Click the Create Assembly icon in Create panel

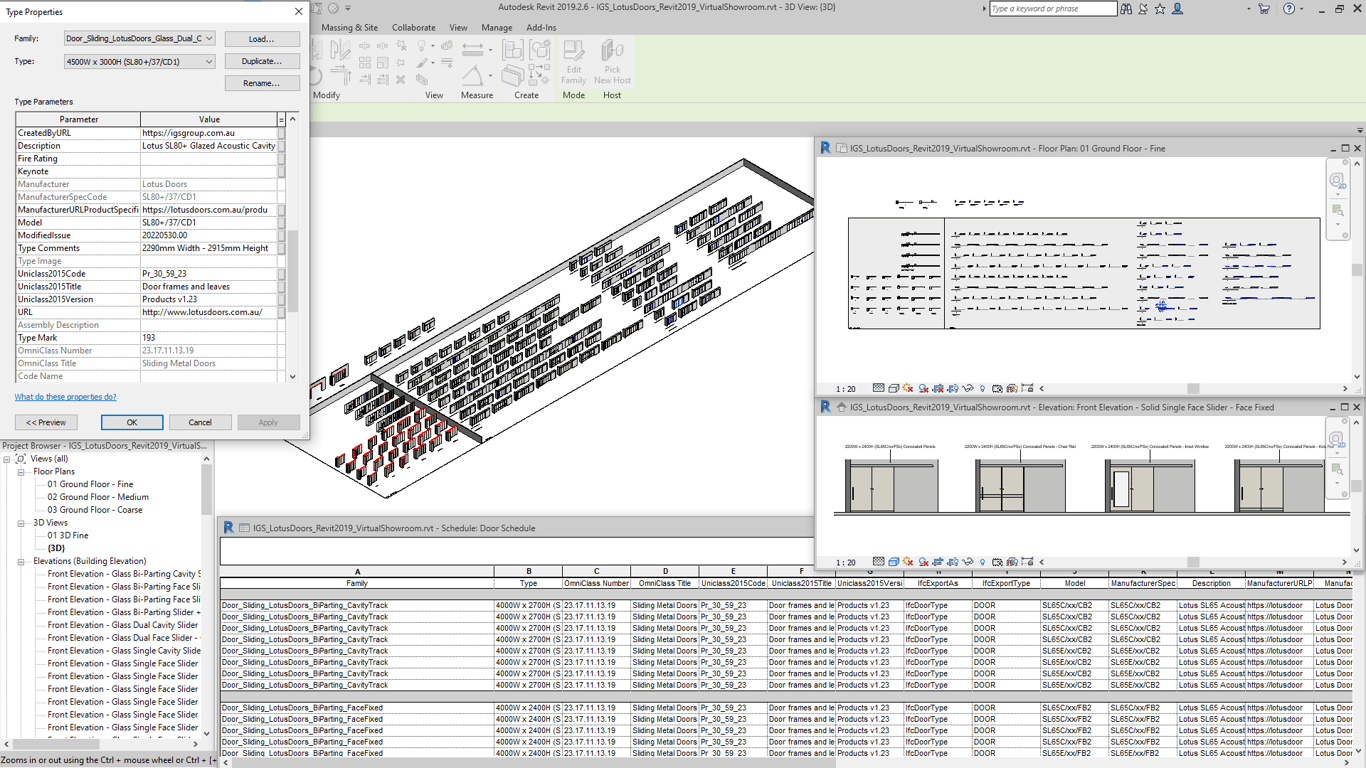[513, 50]
